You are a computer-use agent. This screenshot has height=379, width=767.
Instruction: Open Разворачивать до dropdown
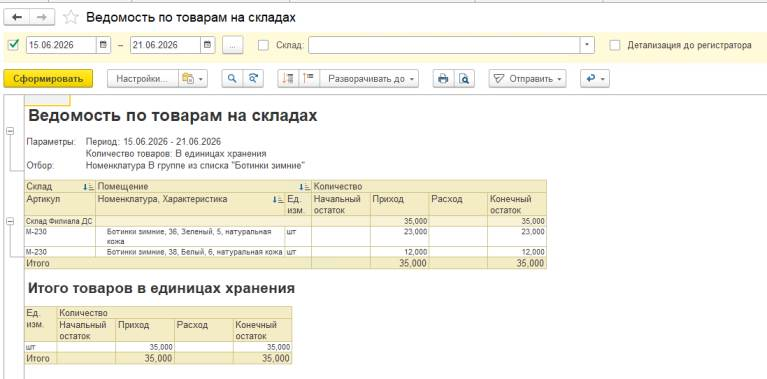(x=369, y=79)
